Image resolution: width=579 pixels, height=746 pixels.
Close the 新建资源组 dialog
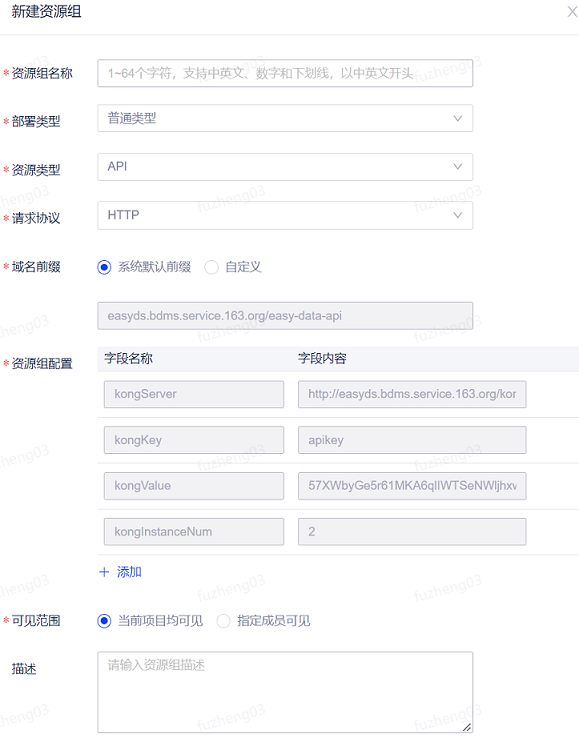pos(572,12)
